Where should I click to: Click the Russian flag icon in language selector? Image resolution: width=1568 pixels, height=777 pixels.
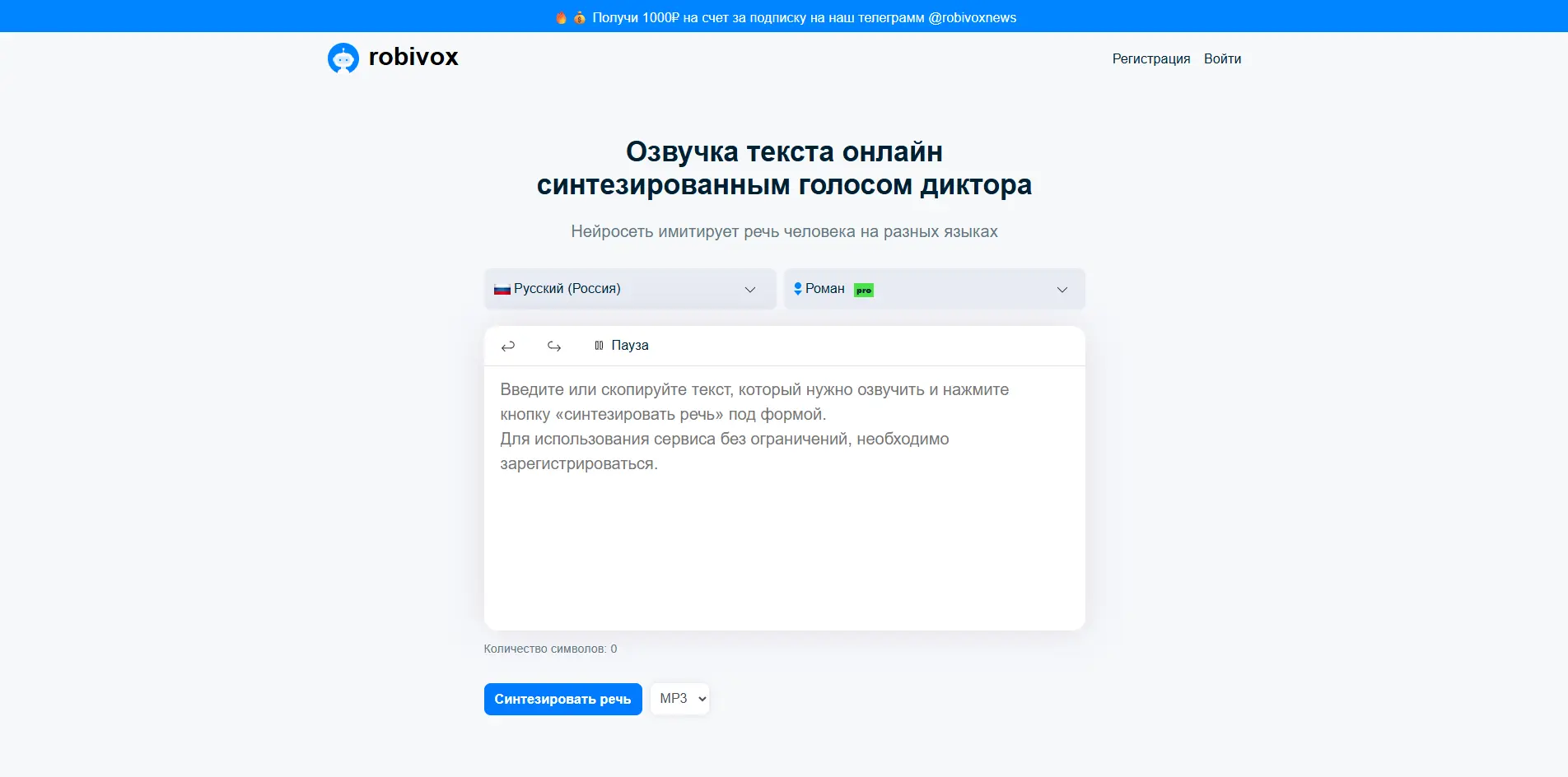coord(502,289)
